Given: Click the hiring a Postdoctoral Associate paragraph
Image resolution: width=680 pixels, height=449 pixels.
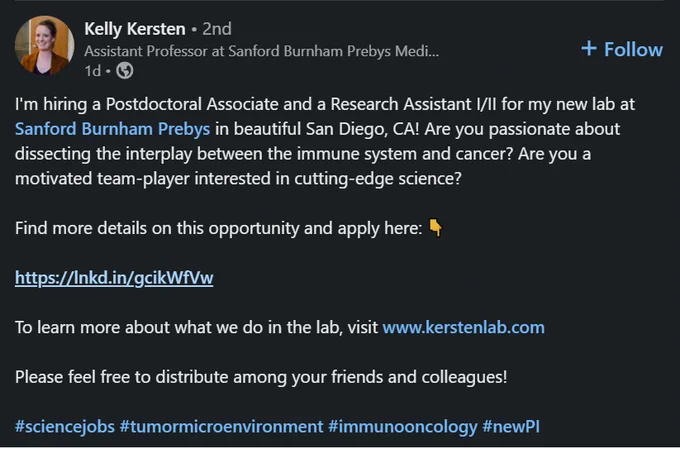Looking at the screenshot, I should (x=325, y=141).
